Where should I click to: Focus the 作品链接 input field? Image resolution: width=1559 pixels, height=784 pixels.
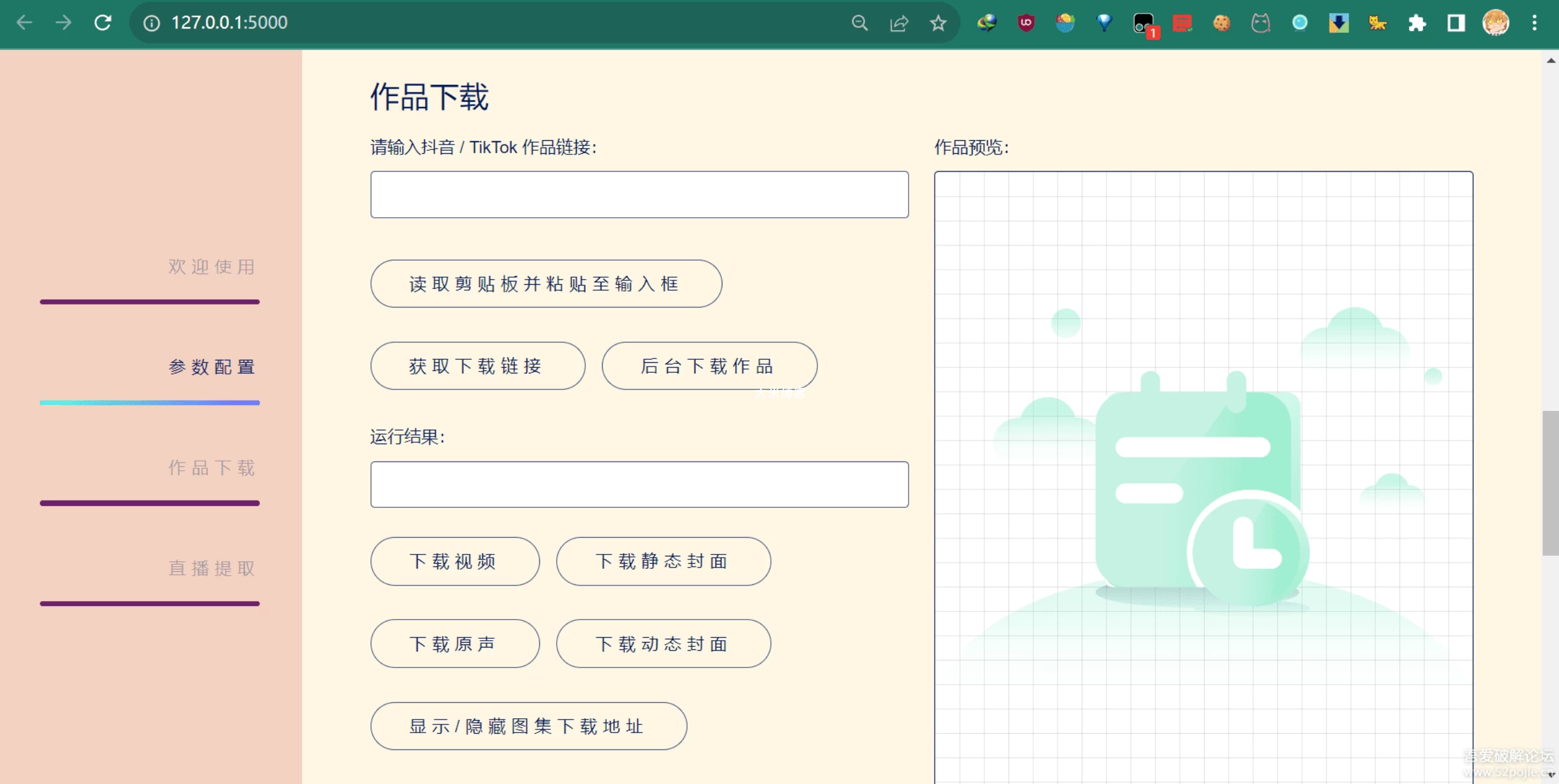coord(639,195)
